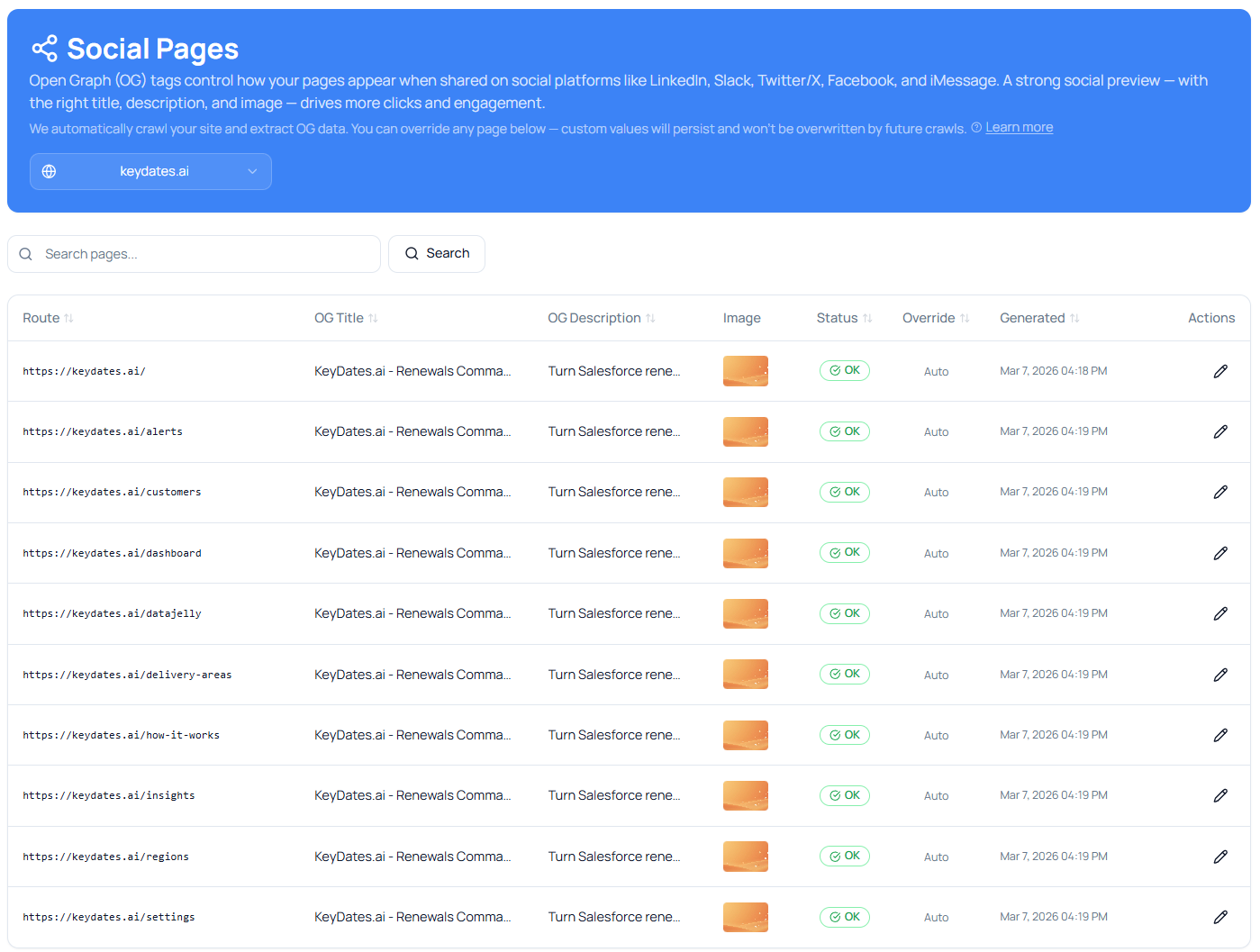Sort the table by the Route column
The height and width of the screenshot is (952, 1260).
pyautogui.click(x=49, y=318)
